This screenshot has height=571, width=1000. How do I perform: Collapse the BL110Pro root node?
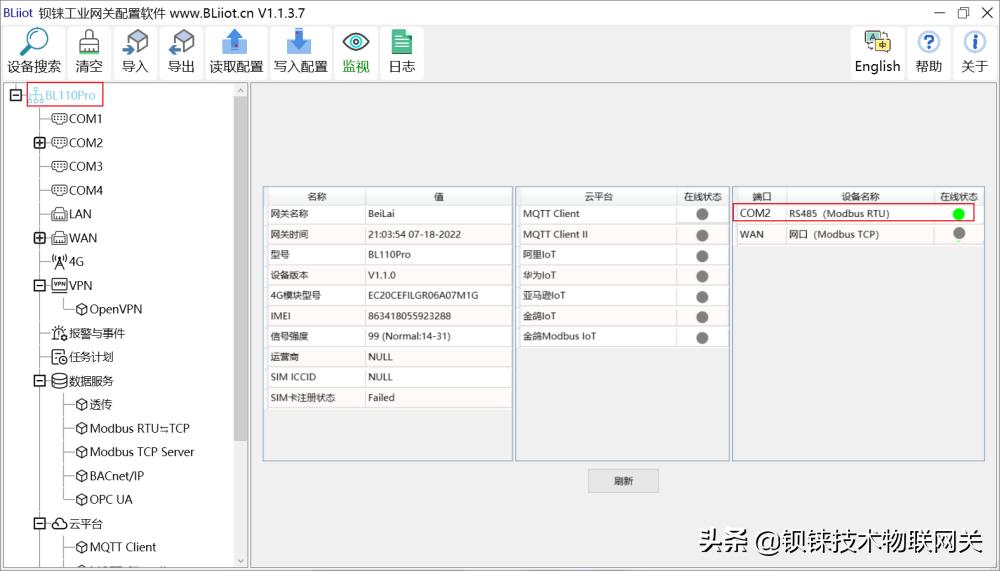pos(16,95)
